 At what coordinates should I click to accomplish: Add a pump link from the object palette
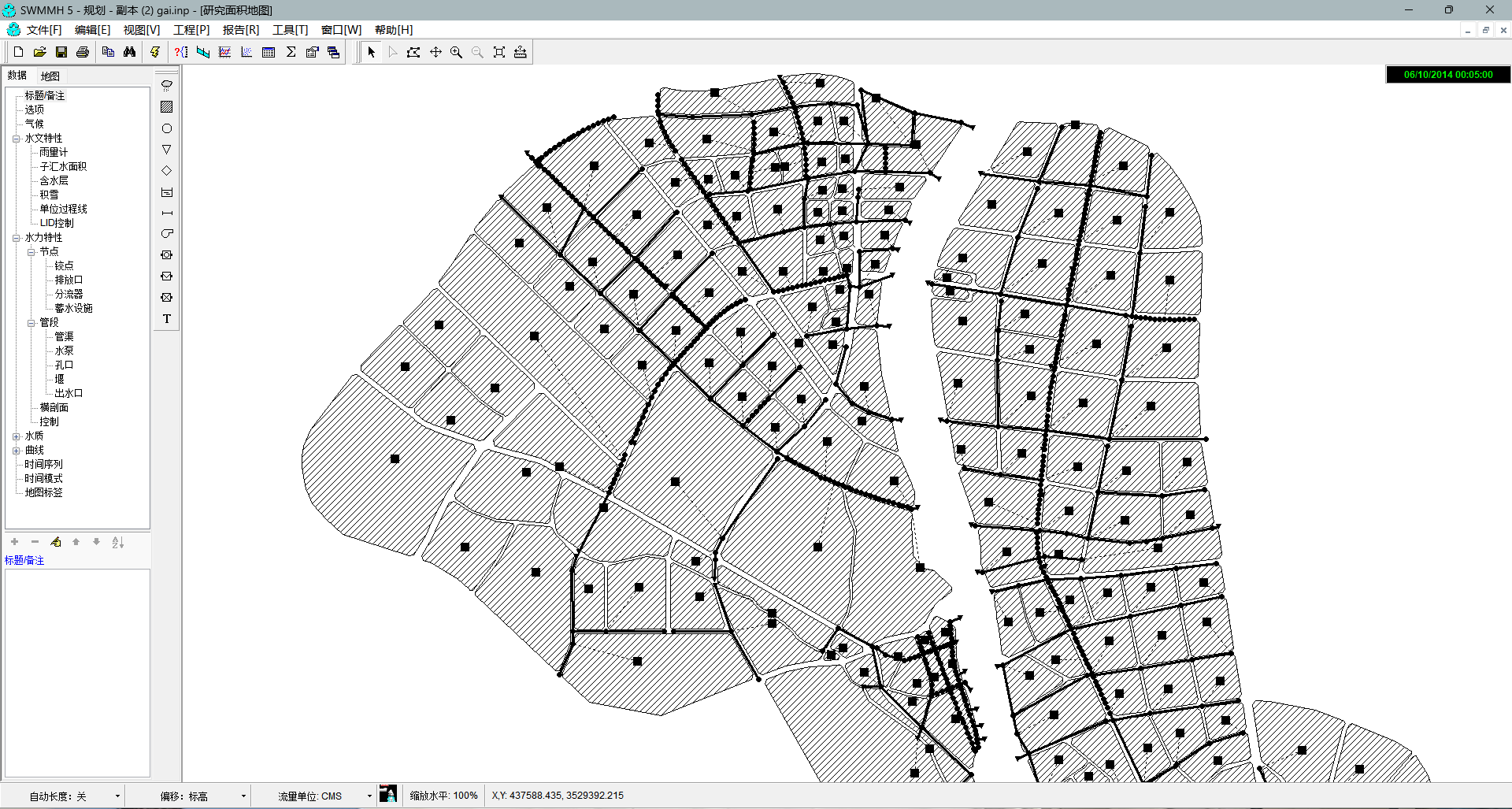167,234
